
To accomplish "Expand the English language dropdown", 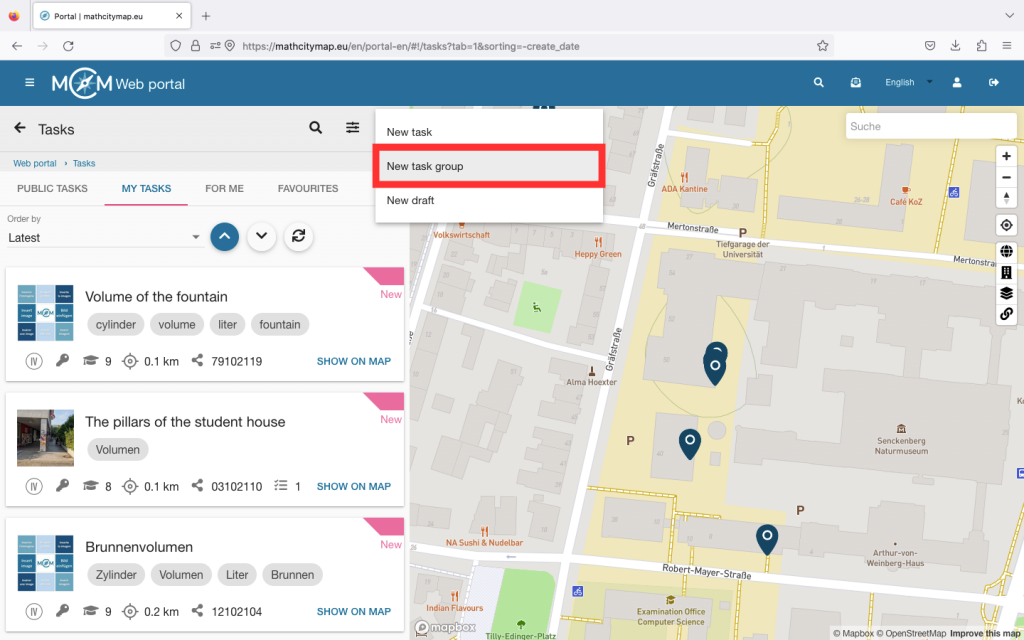I will click(908, 83).
